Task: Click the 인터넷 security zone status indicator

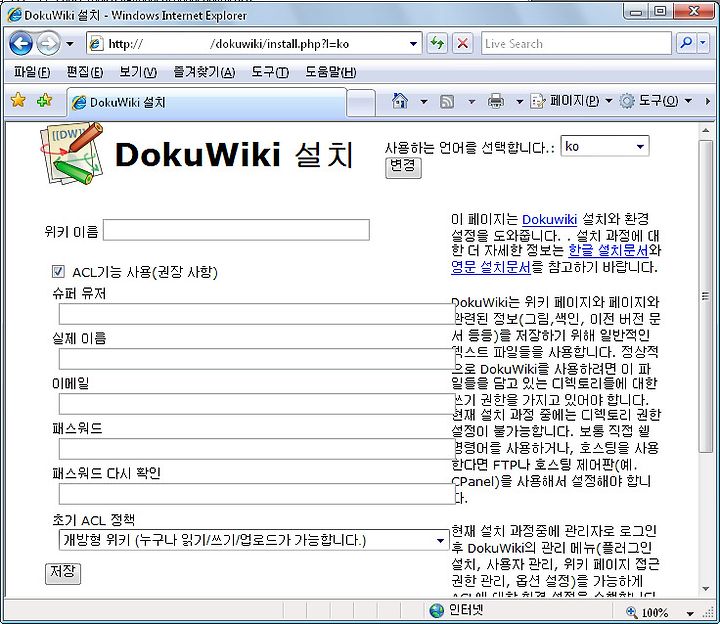Action: point(457,610)
